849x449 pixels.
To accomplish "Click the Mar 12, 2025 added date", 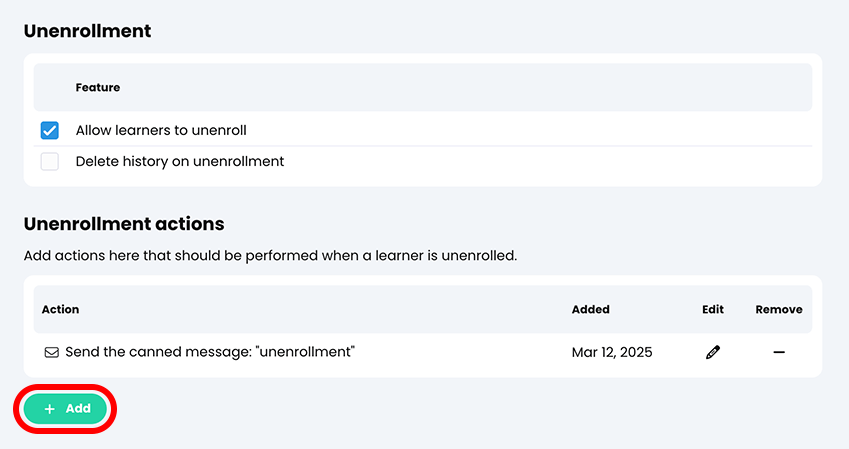I will coord(612,352).
